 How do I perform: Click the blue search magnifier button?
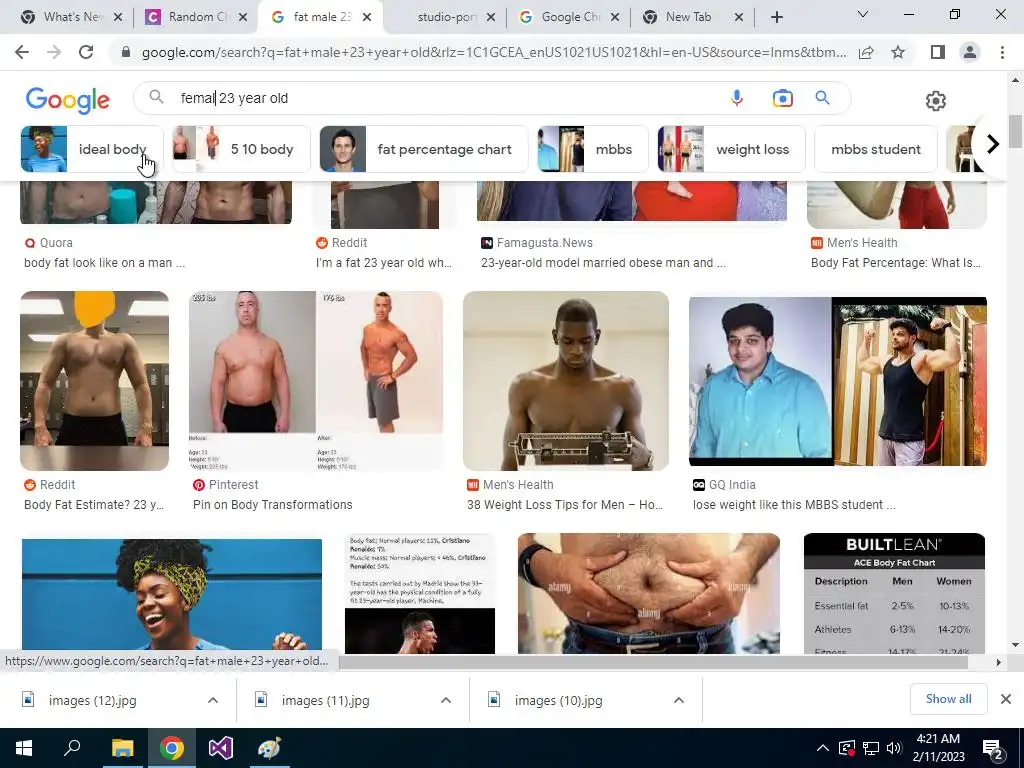coord(822,98)
